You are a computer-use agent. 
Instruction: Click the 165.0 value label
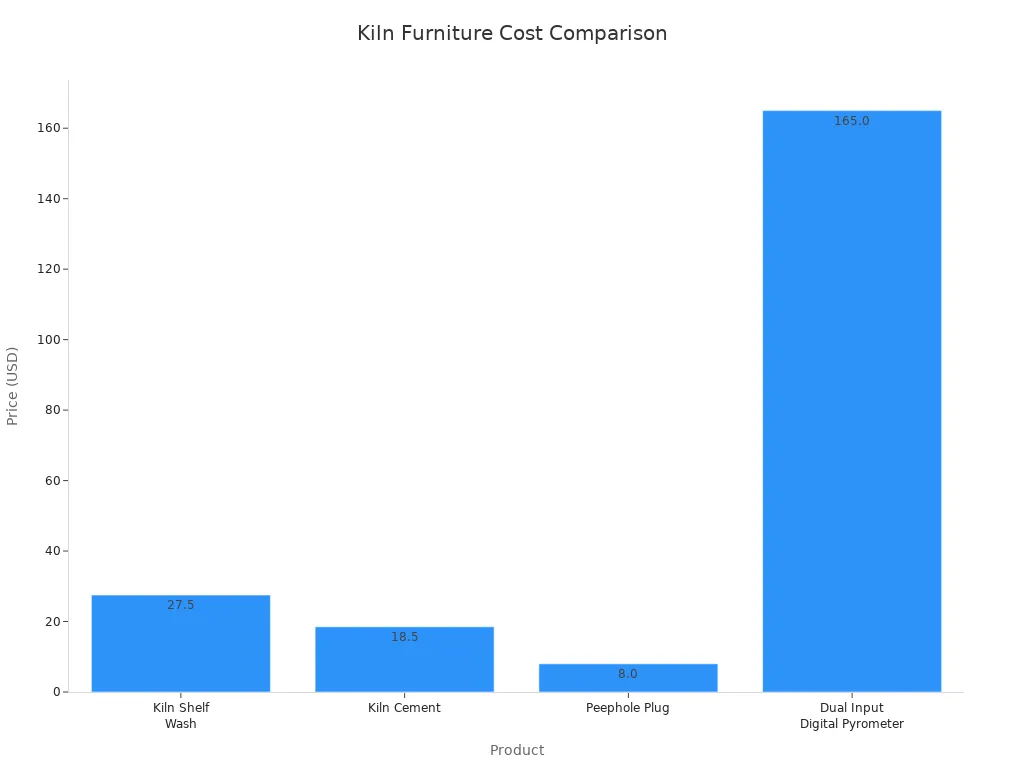(x=852, y=121)
